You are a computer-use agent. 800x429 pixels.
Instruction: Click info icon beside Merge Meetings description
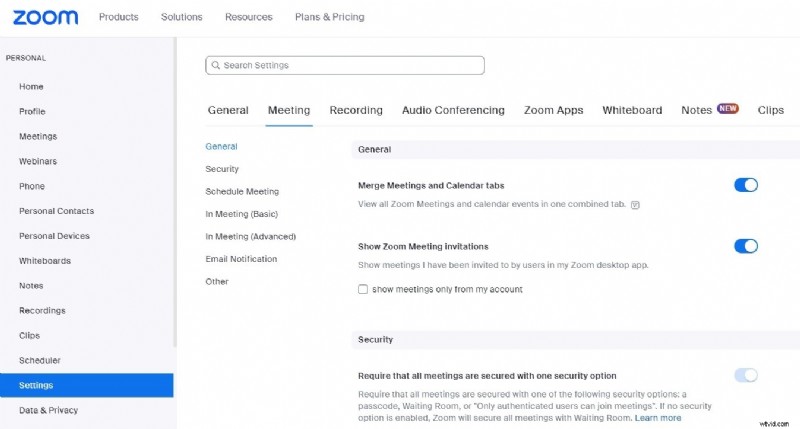point(635,204)
